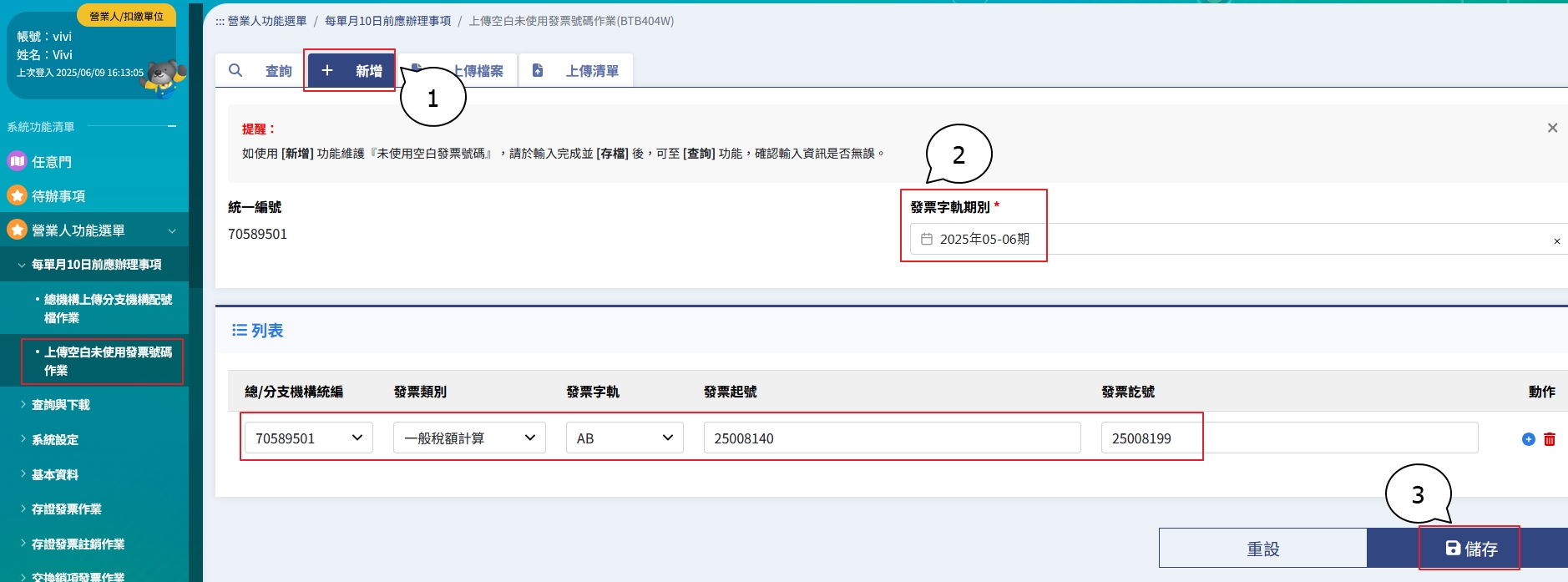Open 每單月10日前應辦理事項 breadcrumb link
Screen dimensions: 1568x582
(387, 21)
